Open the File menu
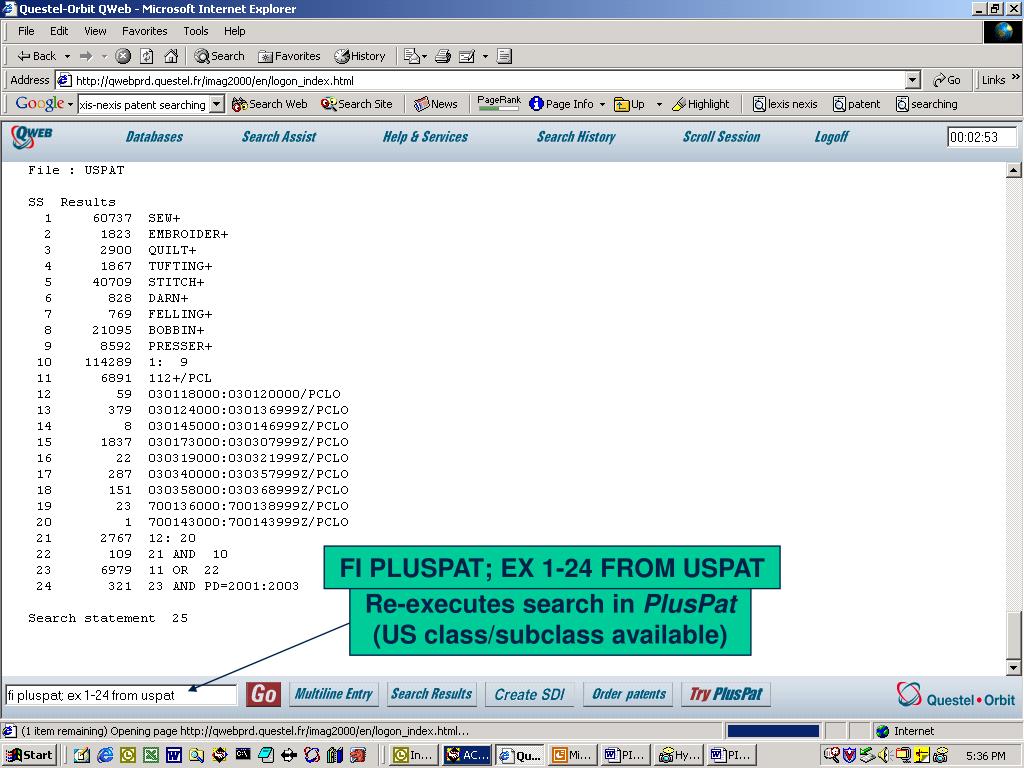This screenshot has width=1024, height=768. pos(26,31)
